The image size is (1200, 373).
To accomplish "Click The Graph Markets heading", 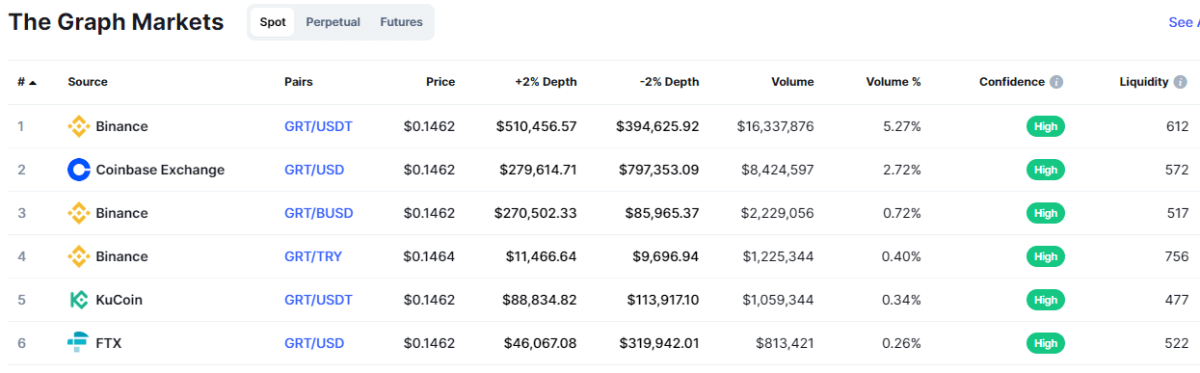I will point(116,22).
